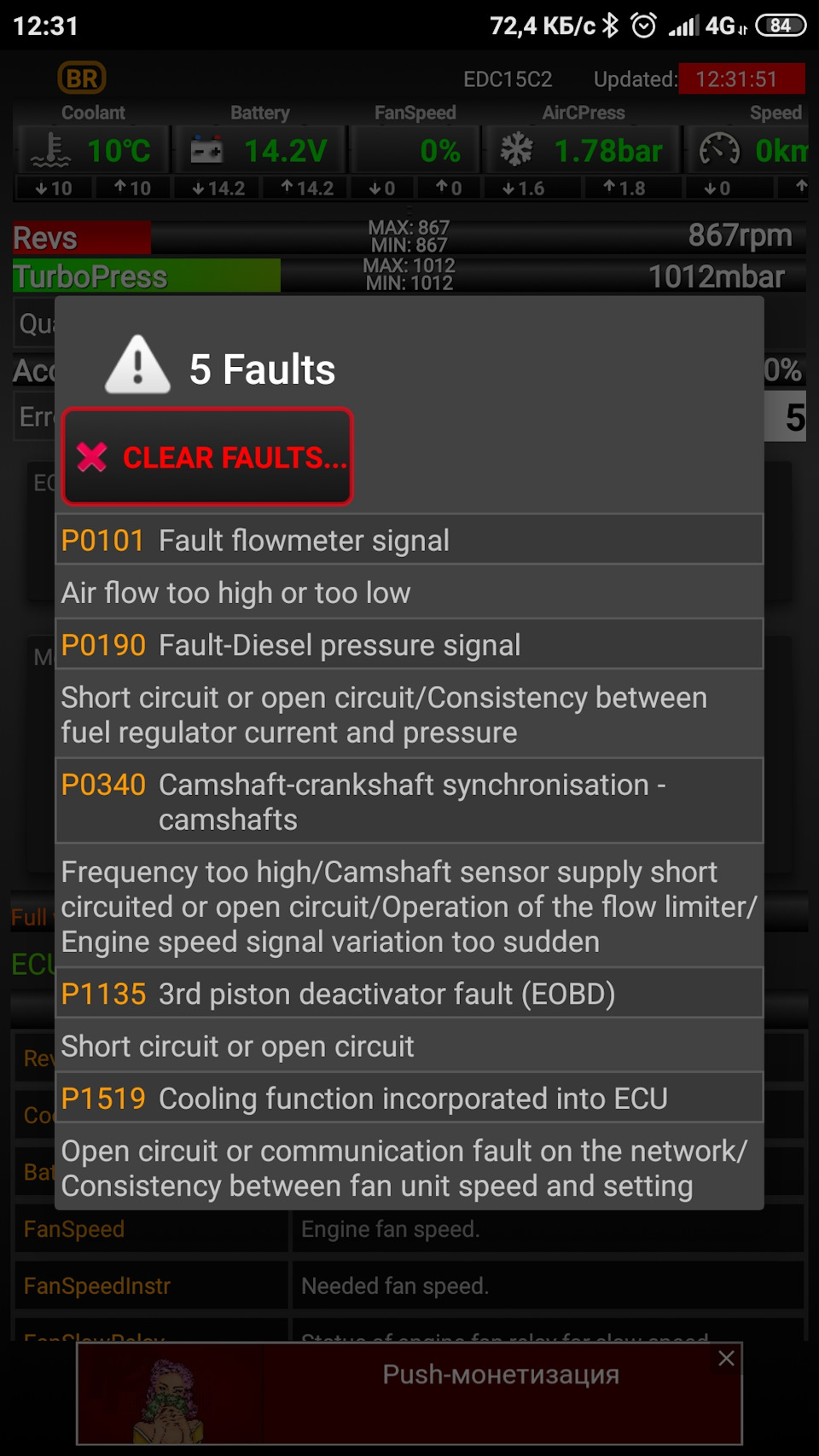
Task: Tap the coolant temperature thermometer icon
Action: tap(50, 150)
